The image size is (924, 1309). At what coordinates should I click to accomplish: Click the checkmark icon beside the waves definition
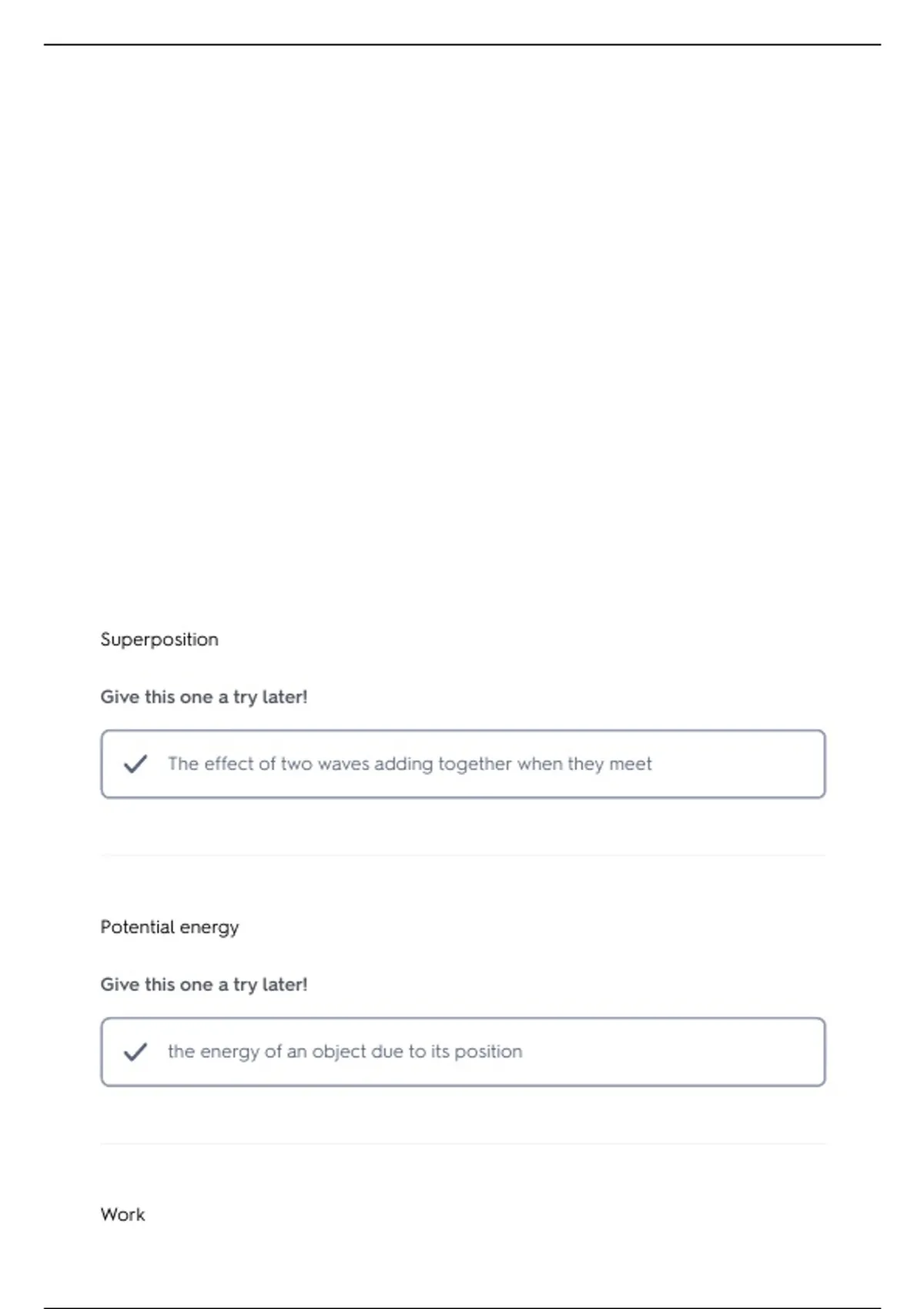point(136,764)
